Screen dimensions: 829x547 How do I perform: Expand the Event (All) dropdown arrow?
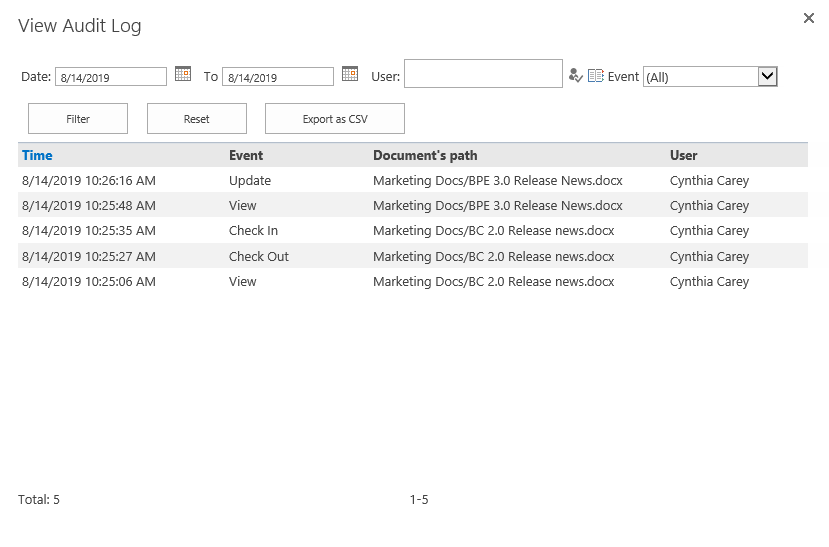click(x=767, y=76)
